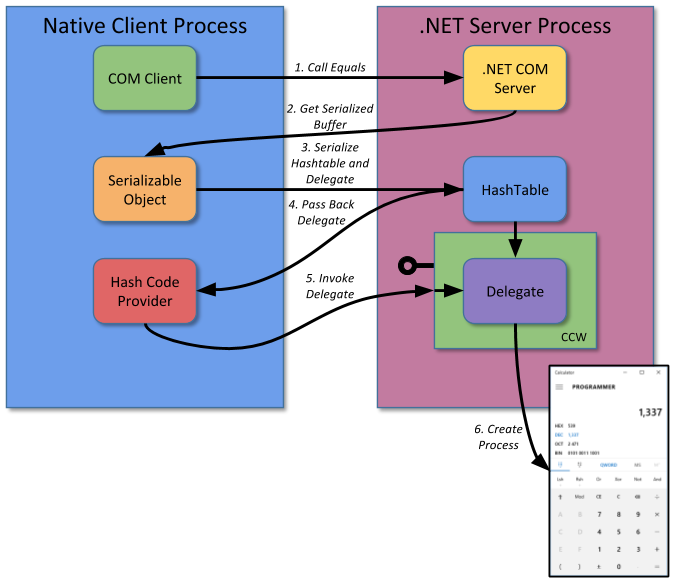The width and height of the screenshot is (678, 584).
Task: Select the OCT number base
Action: [x=559, y=443]
